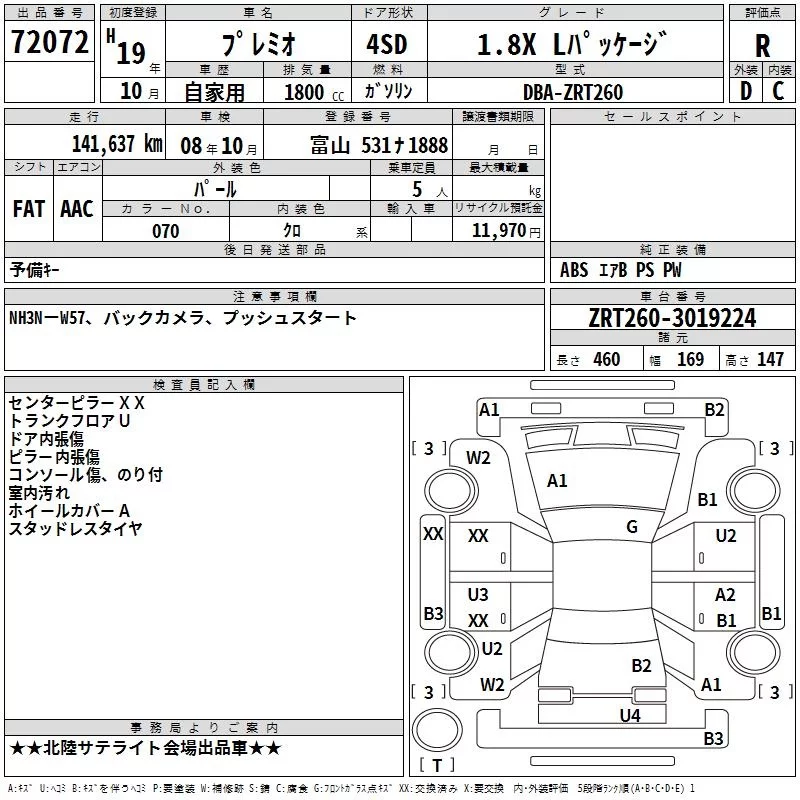Click the U4 mark on the trunk
The image size is (800, 800).
point(630,716)
